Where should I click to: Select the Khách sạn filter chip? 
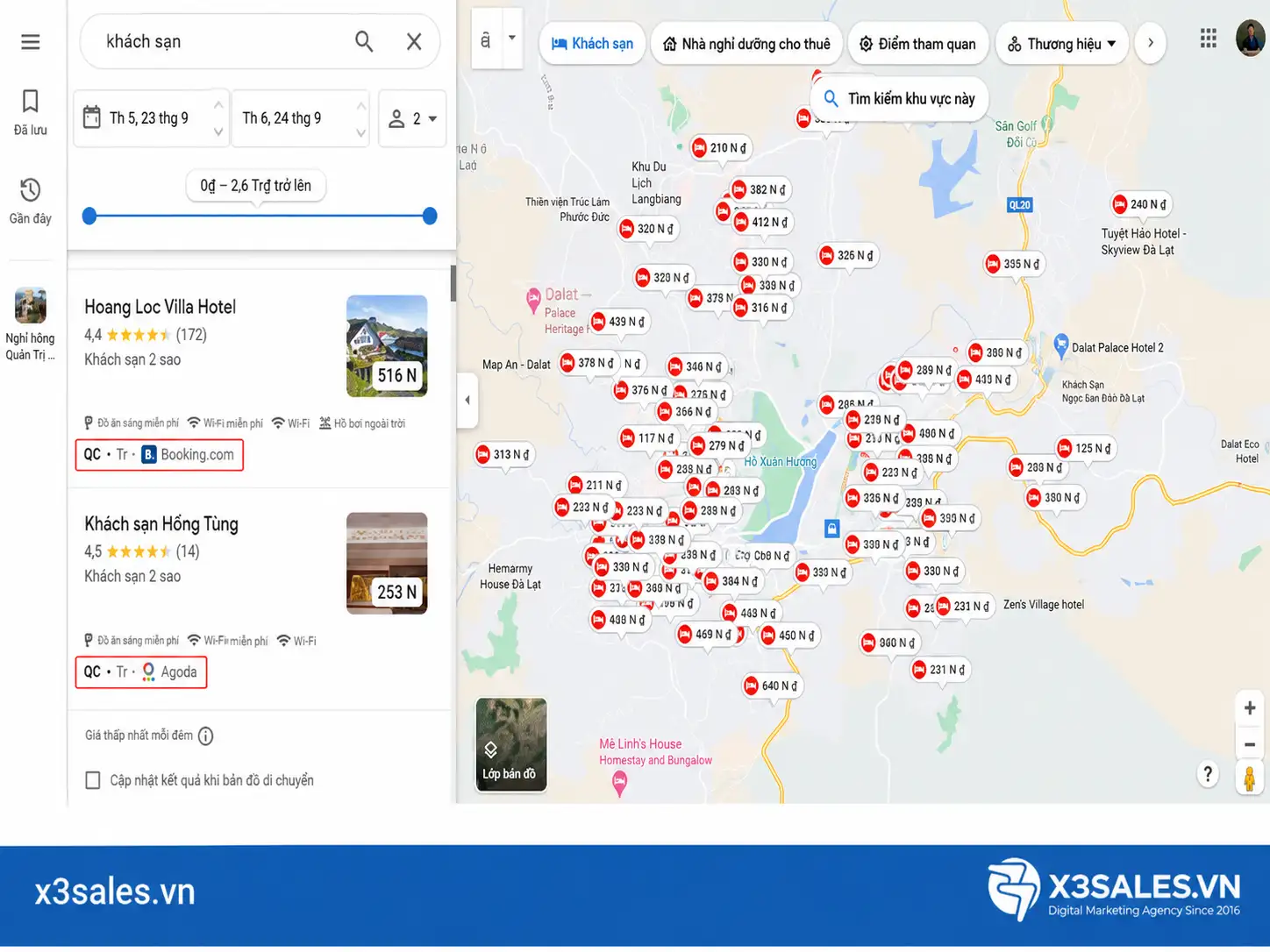(x=593, y=44)
